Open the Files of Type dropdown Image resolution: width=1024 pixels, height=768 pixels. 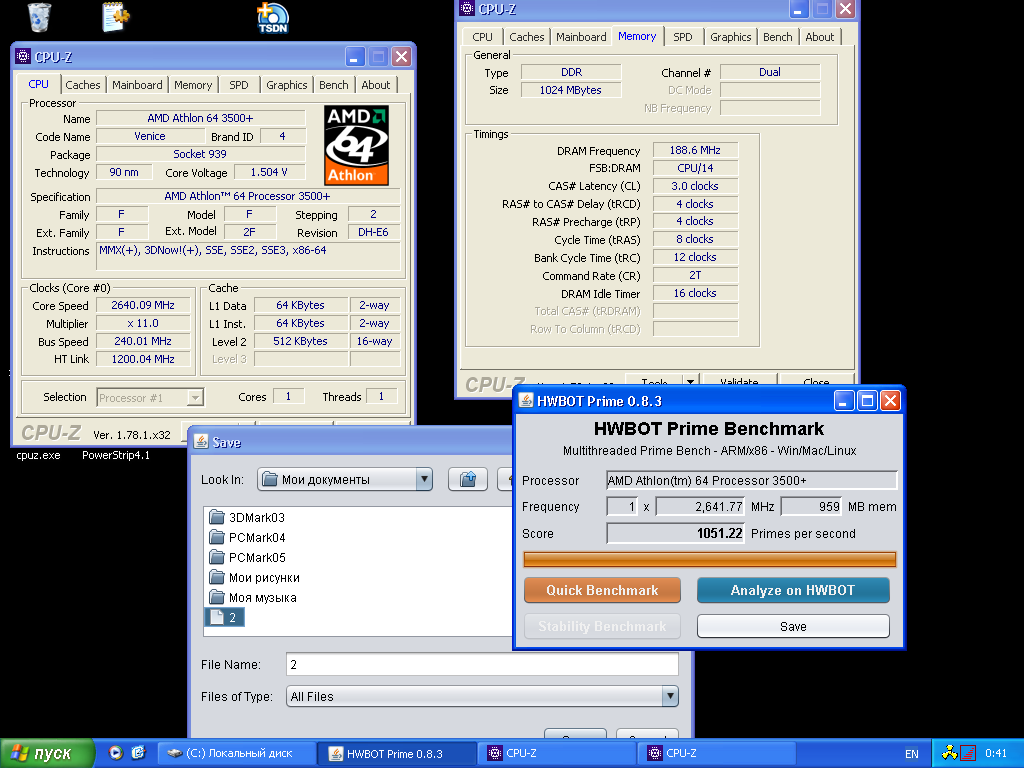pos(670,696)
